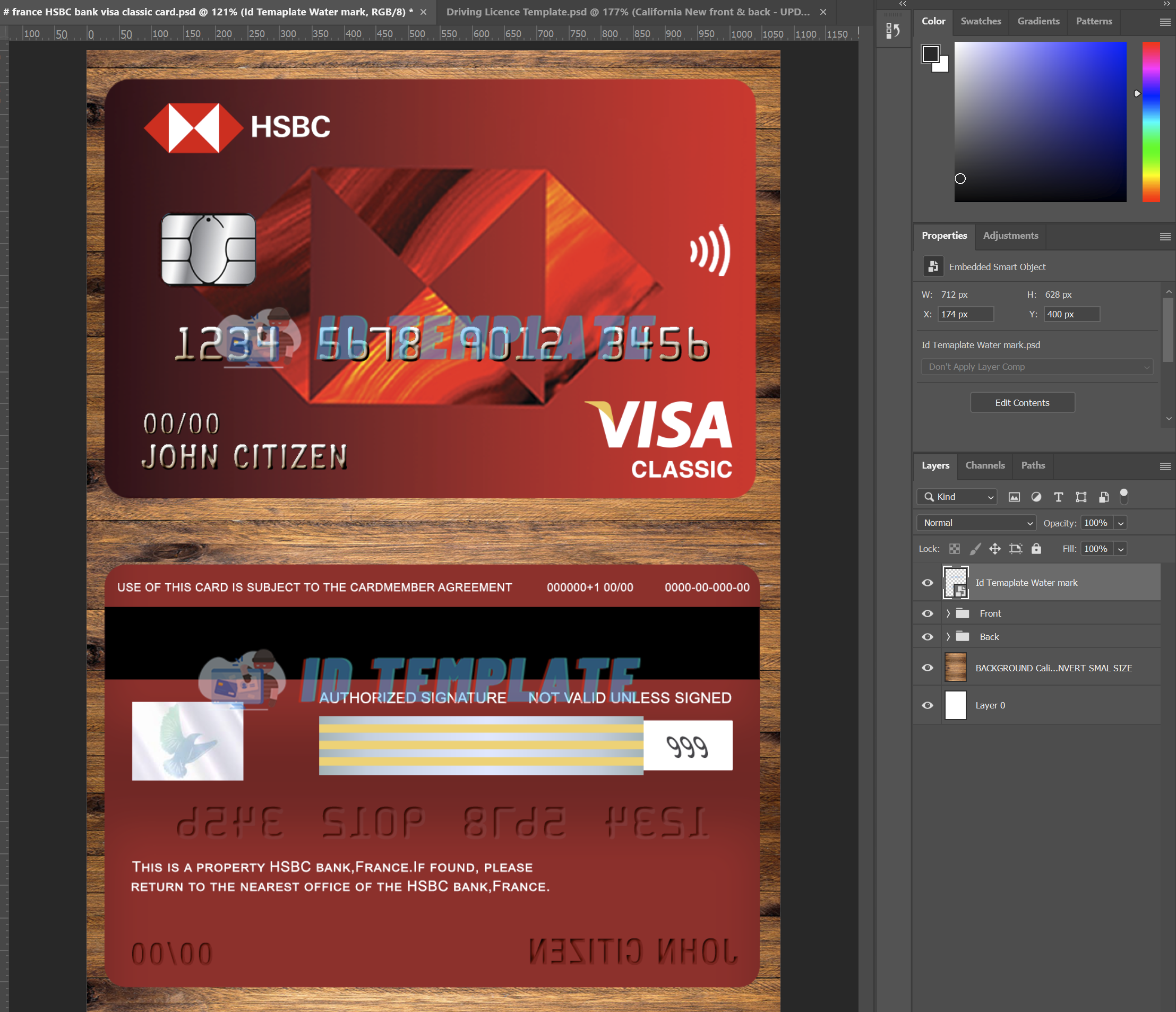Open the layer Kind filter dropdown

(x=957, y=497)
